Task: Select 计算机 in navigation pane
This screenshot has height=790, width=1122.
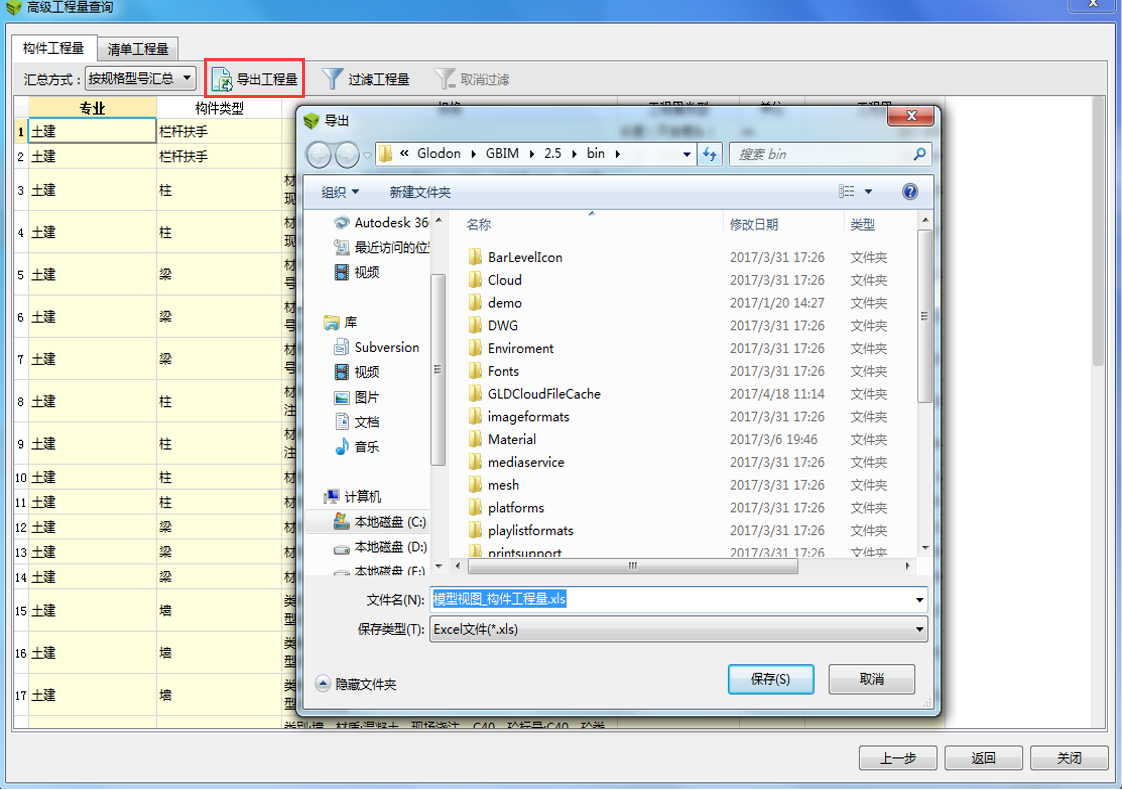Action: point(352,497)
